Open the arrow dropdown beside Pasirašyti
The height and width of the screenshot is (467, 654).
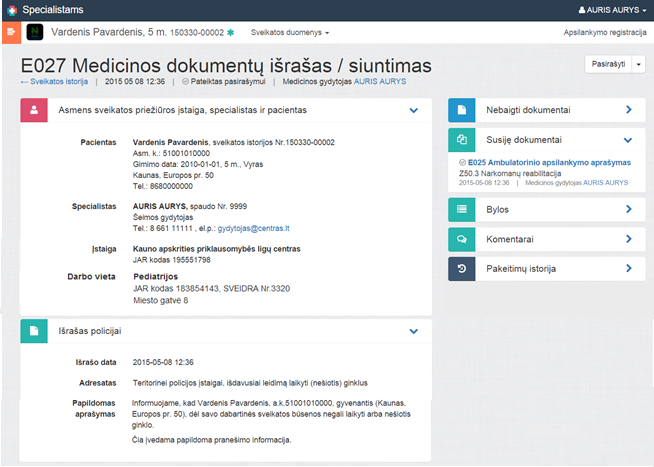click(639, 63)
